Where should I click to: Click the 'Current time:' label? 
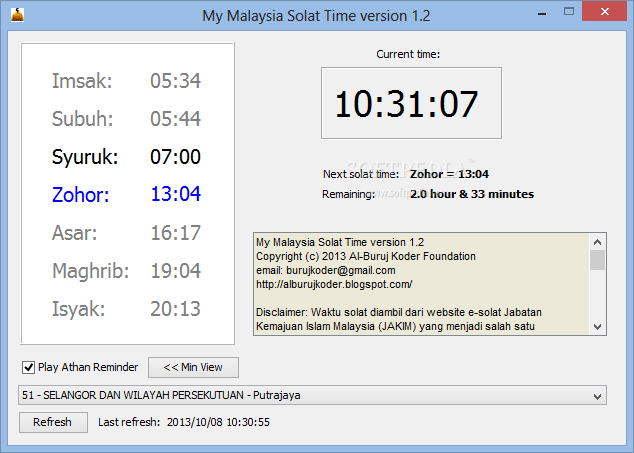point(408,54)
